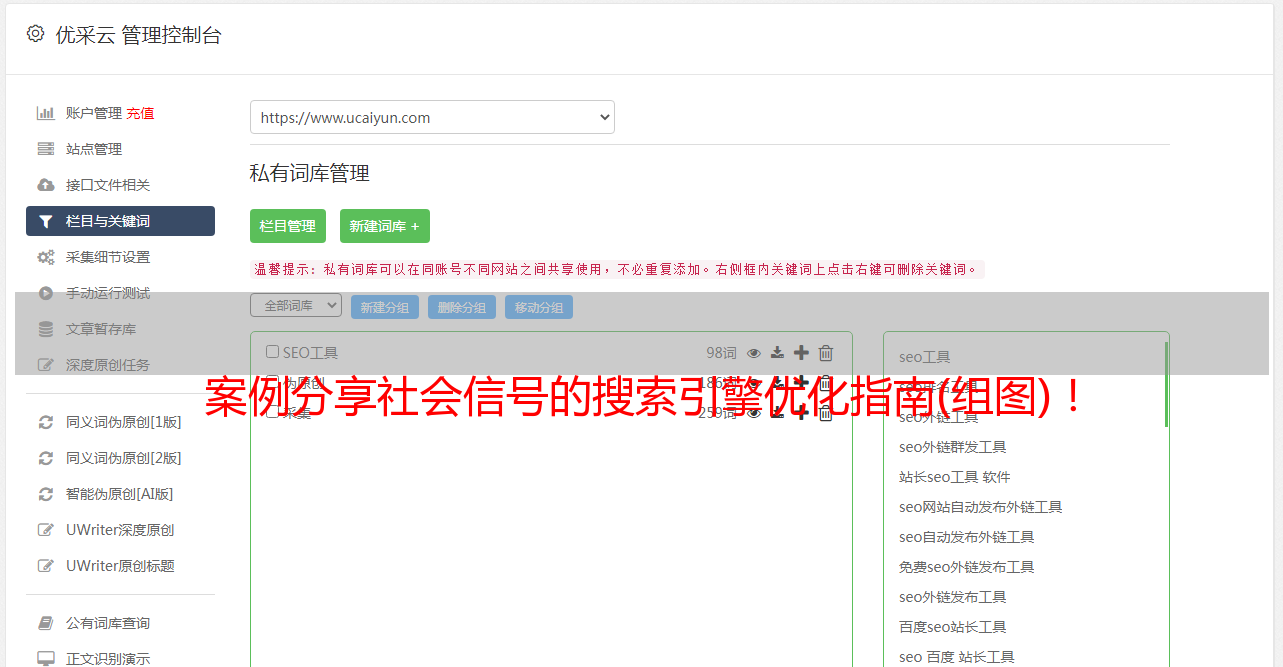Open 深度原创任务 via its edit icon
The image size is (1283, 667).
click(46, 365)
